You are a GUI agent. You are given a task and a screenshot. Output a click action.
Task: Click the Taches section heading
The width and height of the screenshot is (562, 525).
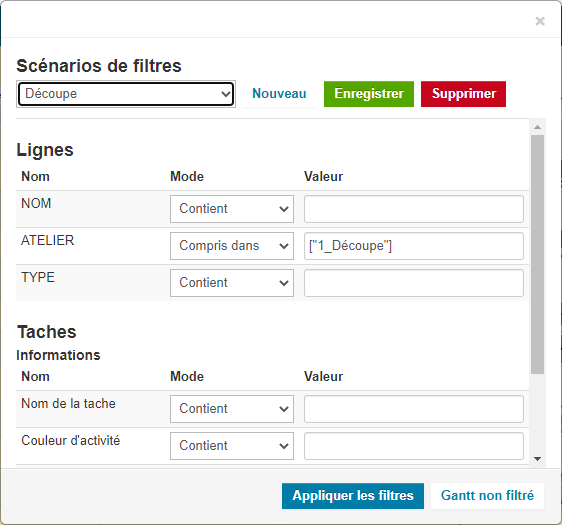click(x=47, y=332)
